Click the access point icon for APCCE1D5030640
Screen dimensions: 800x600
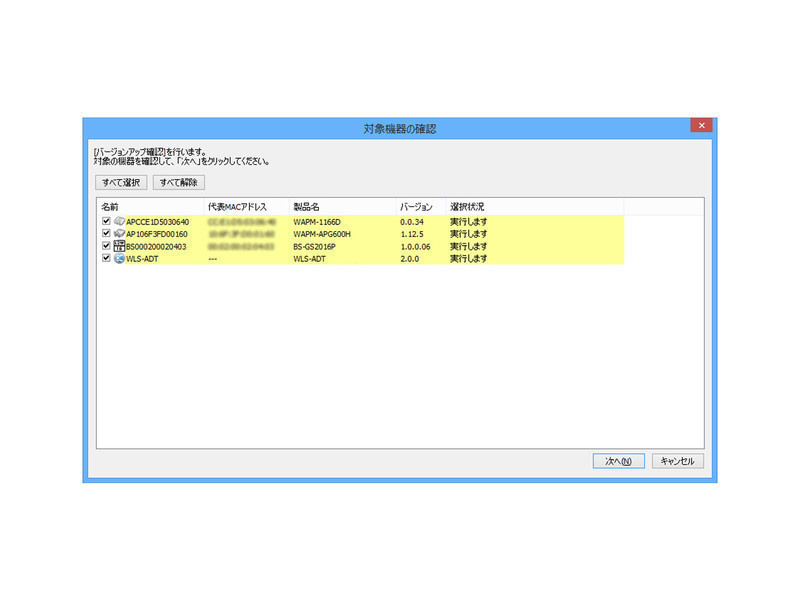coord(119,221)
